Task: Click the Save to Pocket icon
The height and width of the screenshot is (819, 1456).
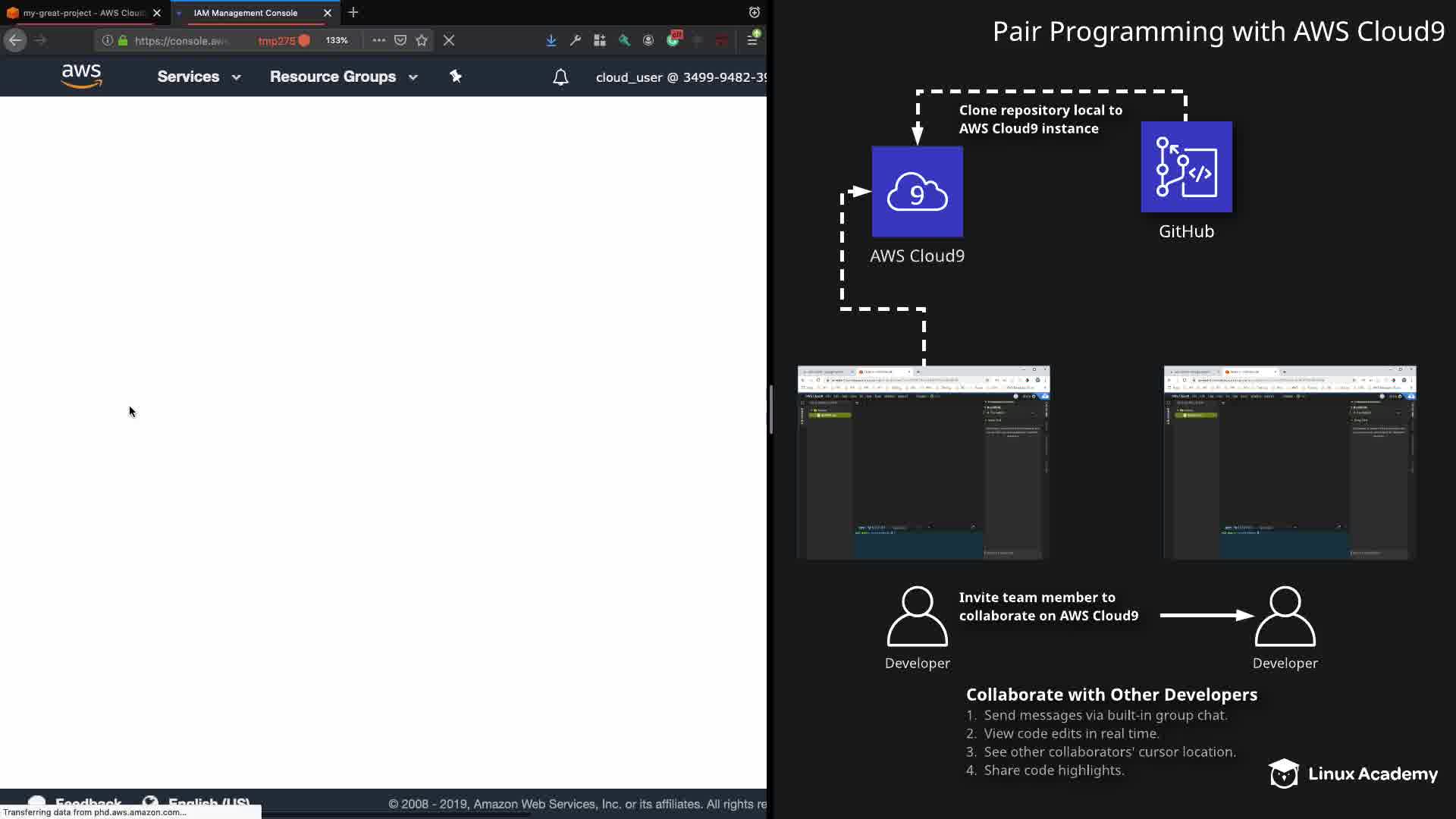Action: (x=400, y=40)
